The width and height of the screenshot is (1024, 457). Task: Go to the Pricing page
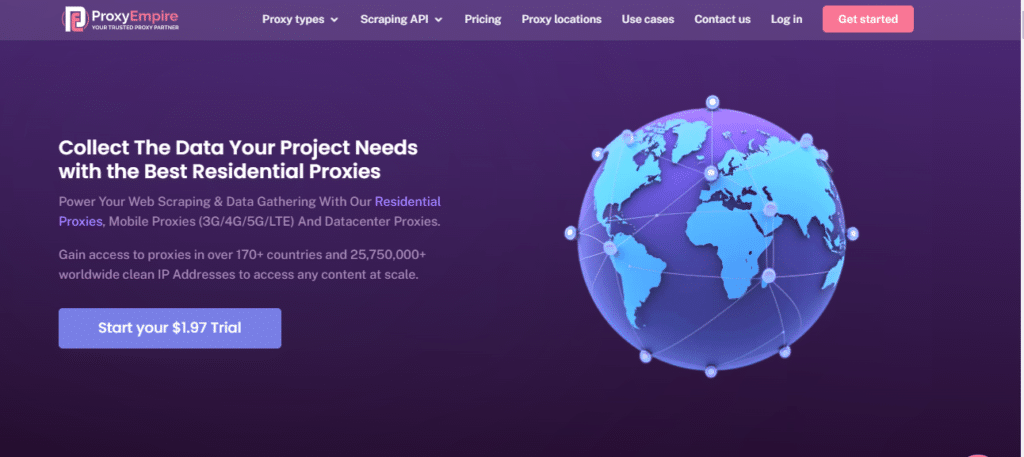pos(483,20)
